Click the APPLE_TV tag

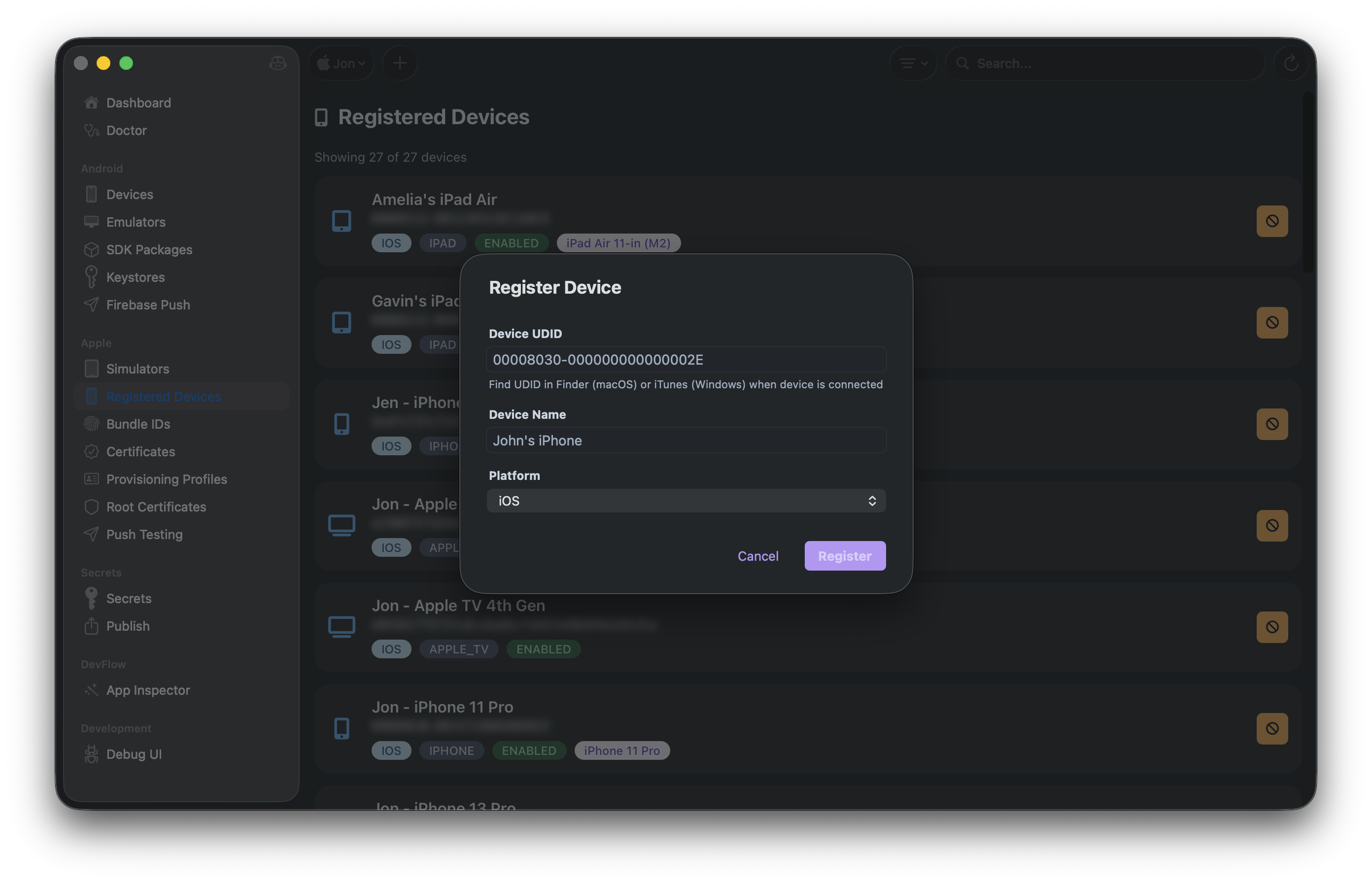click(x=459, y=649)
